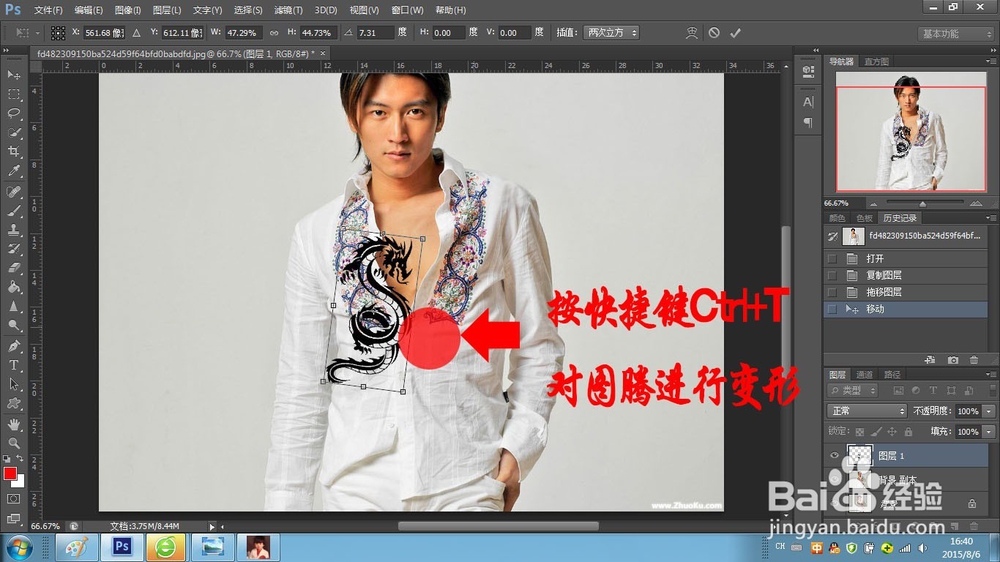Commit the transform with the checkmark

[735, 33]
